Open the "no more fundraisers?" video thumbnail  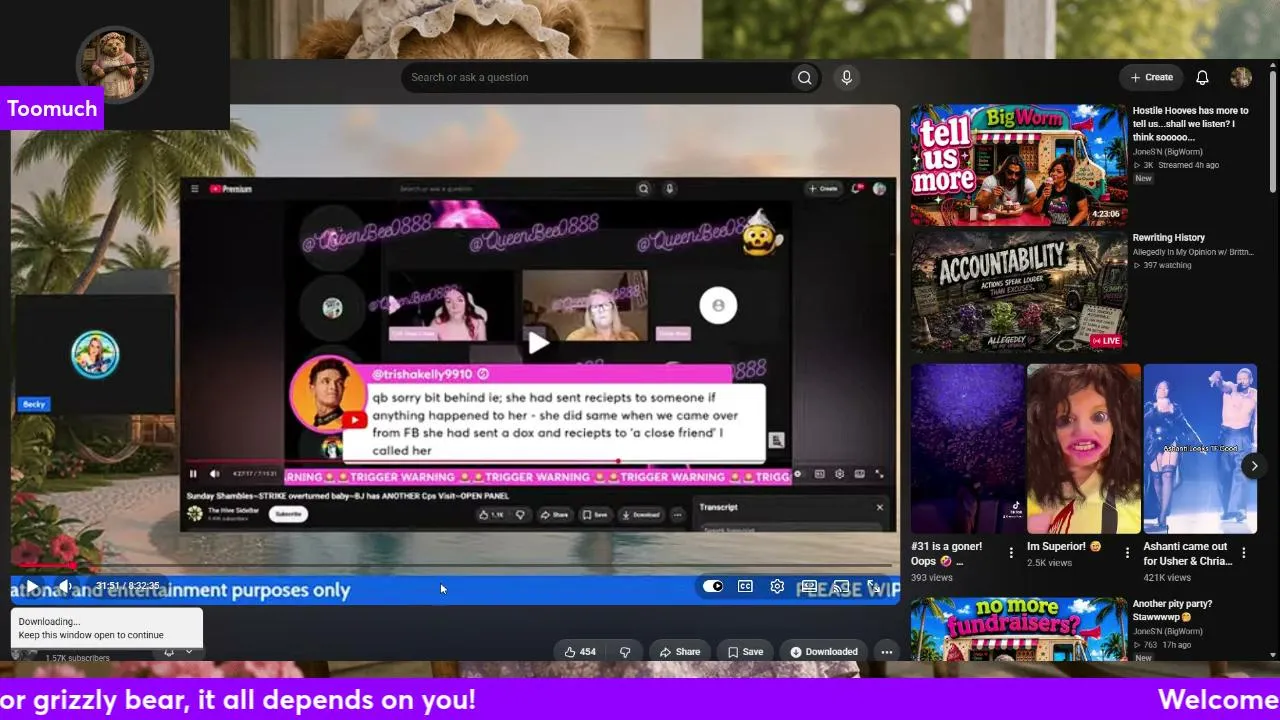(1018, 631)
